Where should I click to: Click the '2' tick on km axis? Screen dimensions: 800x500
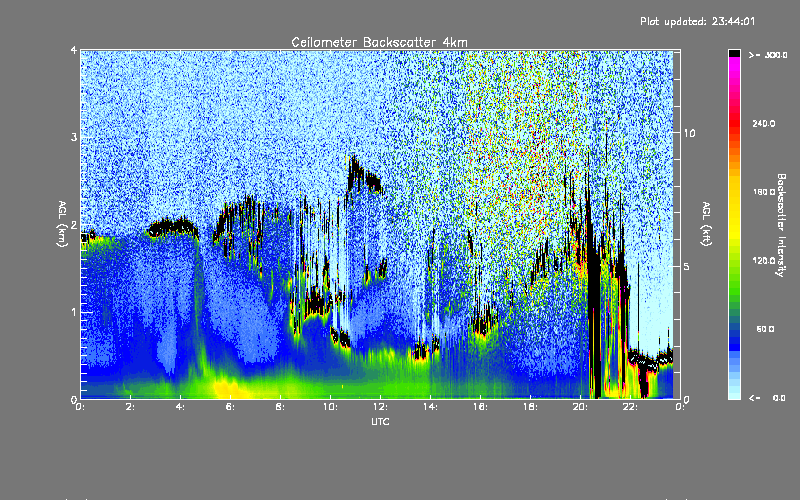tap(74, 224)
